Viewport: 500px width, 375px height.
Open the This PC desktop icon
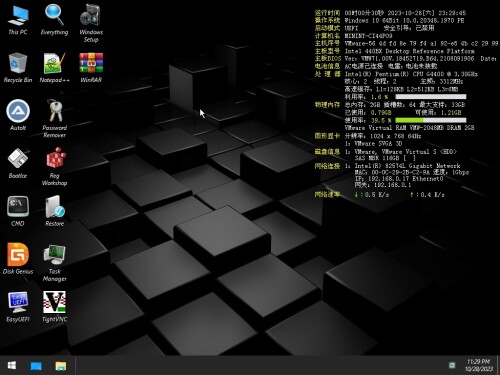point(18,20)
